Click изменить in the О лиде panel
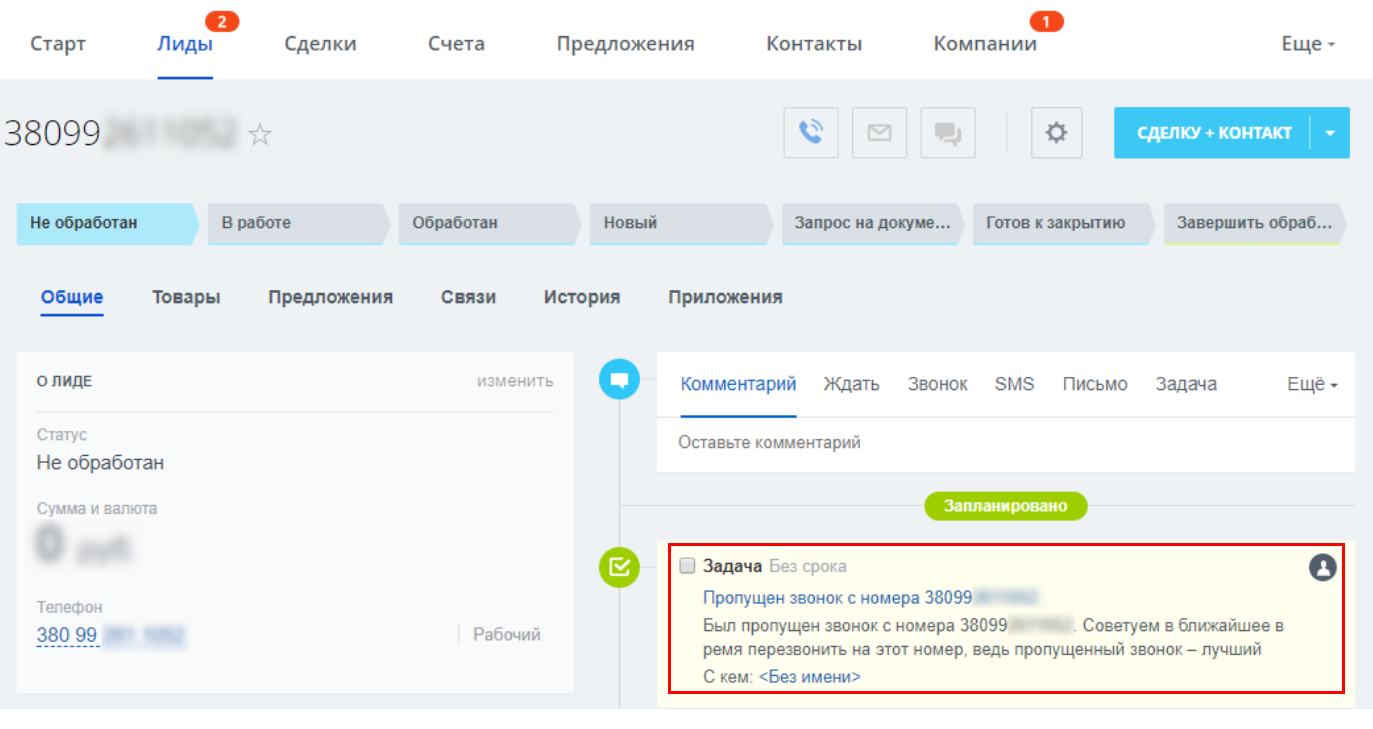Image resolution: width=1373 pixels, height=729 pixels. pos(514,381)
